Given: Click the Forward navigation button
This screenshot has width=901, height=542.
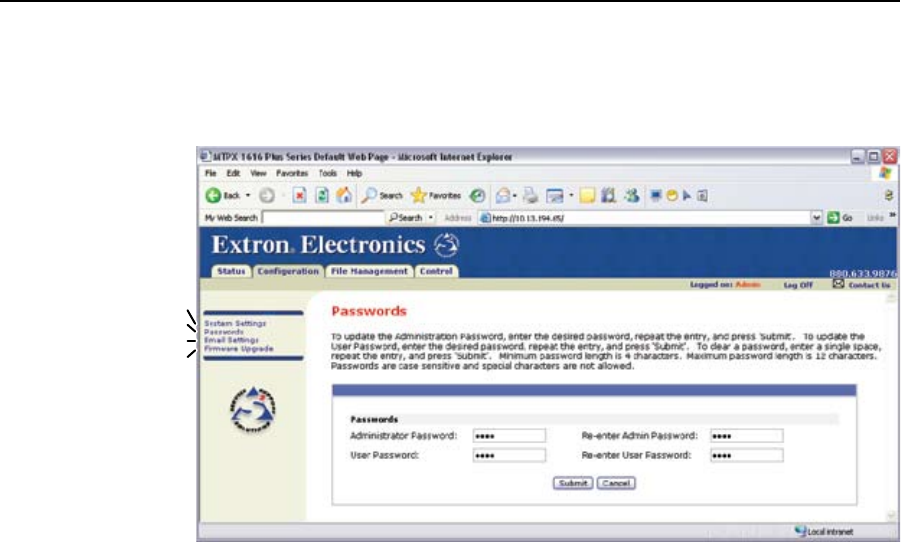Looking at the screenshot, I should tap(267, 195).
